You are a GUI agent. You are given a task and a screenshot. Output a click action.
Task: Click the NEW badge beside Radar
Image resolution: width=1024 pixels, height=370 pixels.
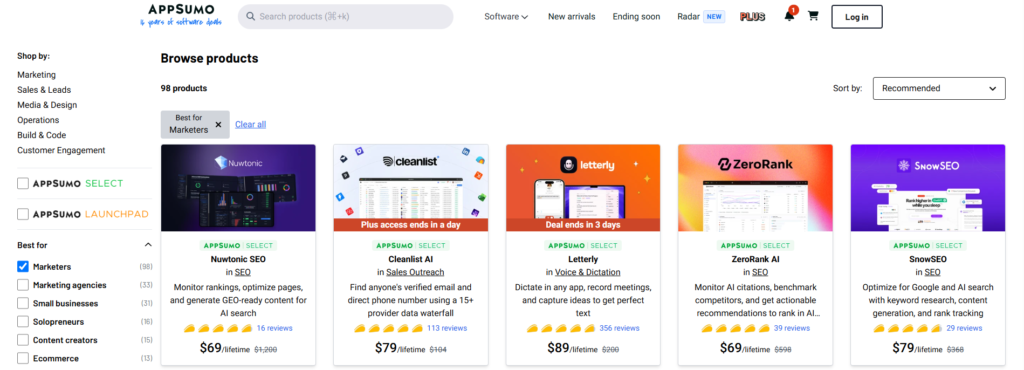coord(714,16)
